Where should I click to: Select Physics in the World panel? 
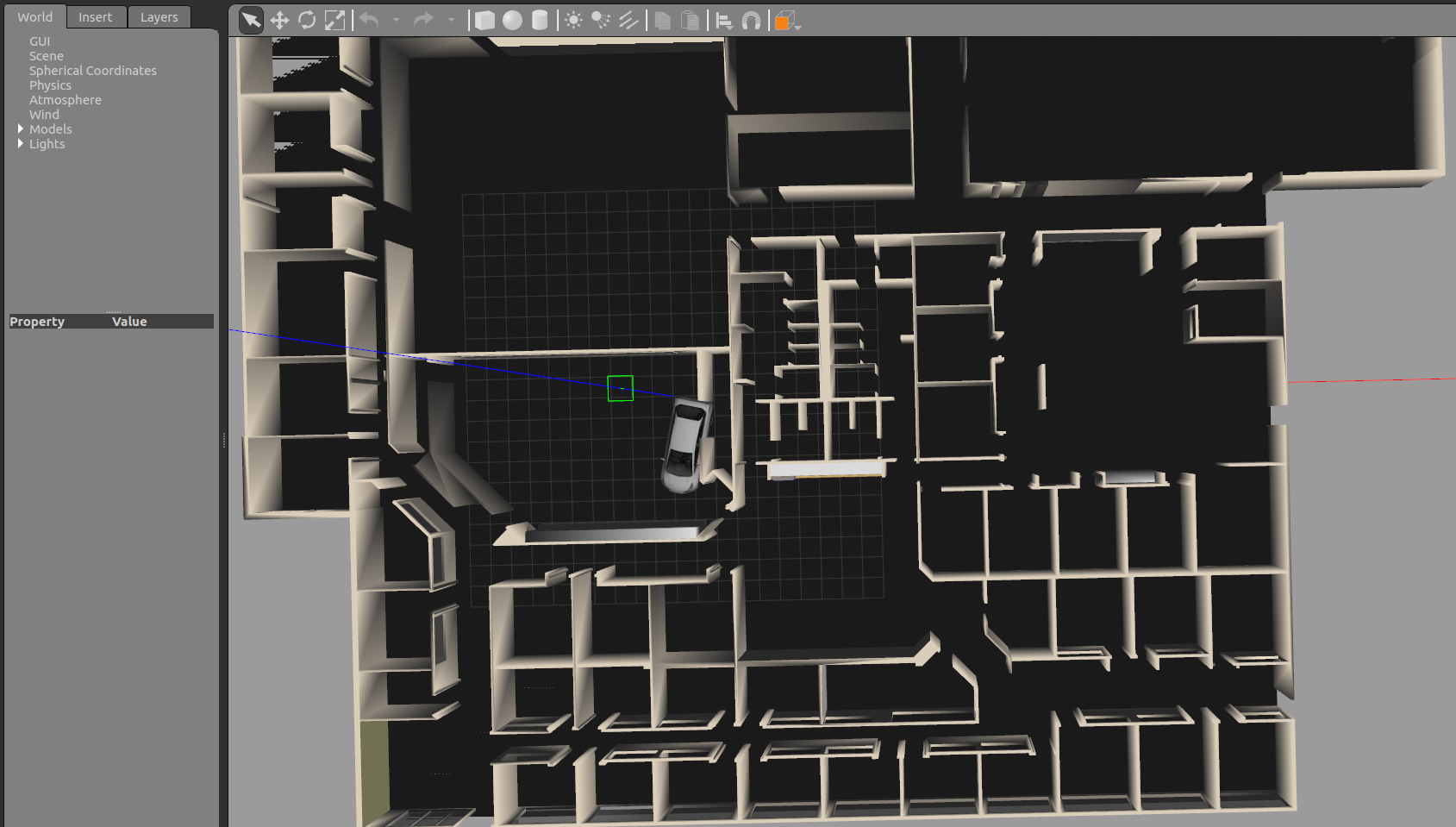(50, 85)
